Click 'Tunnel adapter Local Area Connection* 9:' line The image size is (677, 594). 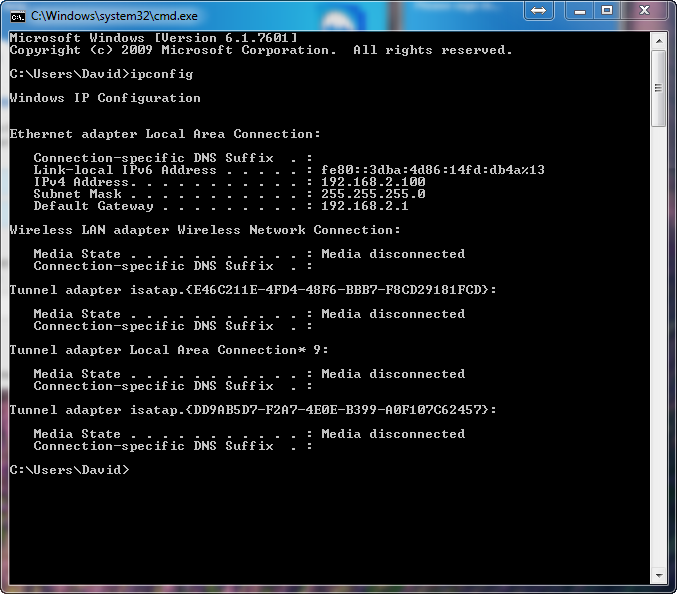(x=169, y=350)
